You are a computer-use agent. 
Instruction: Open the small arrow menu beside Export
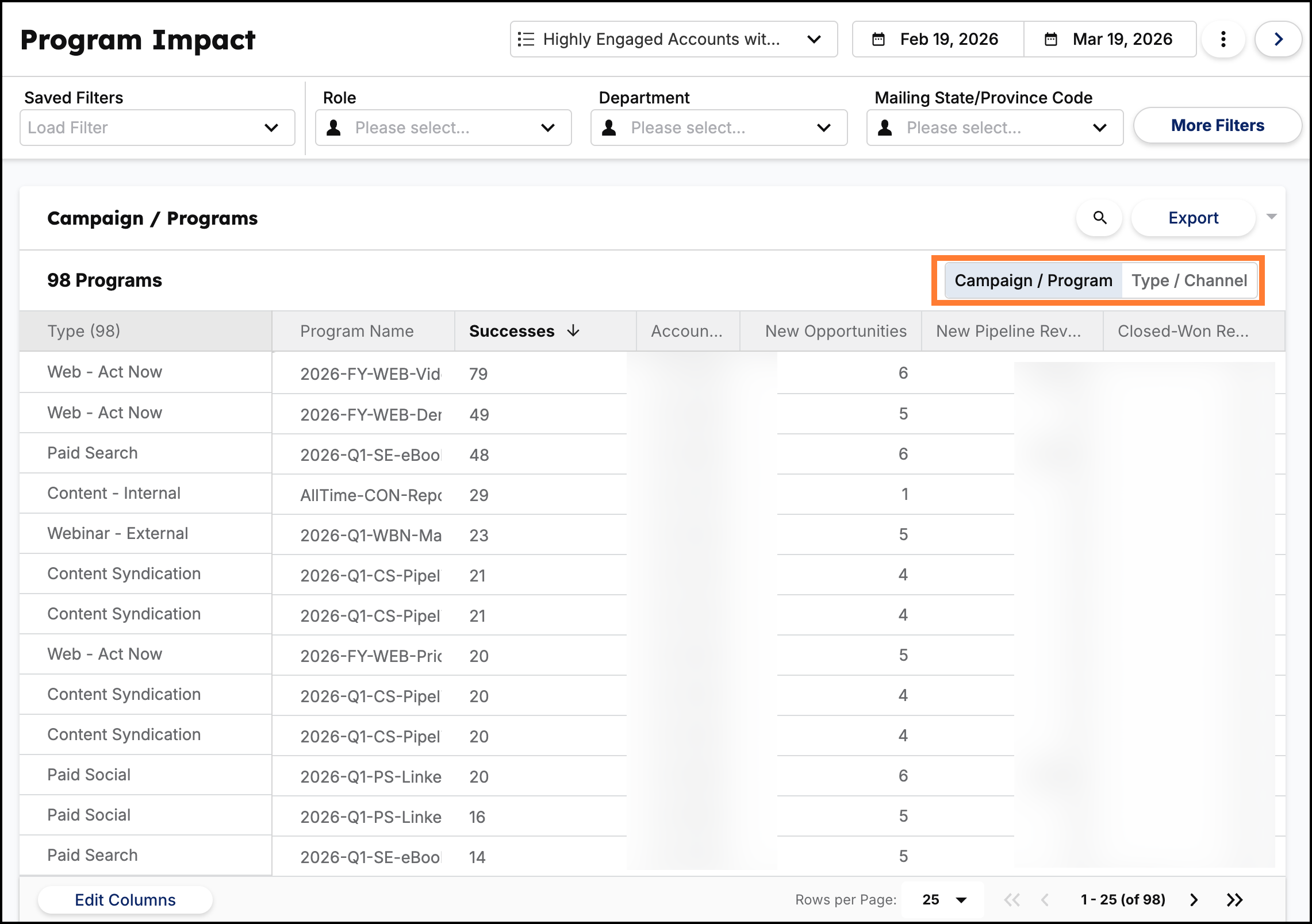[1272, 217]
